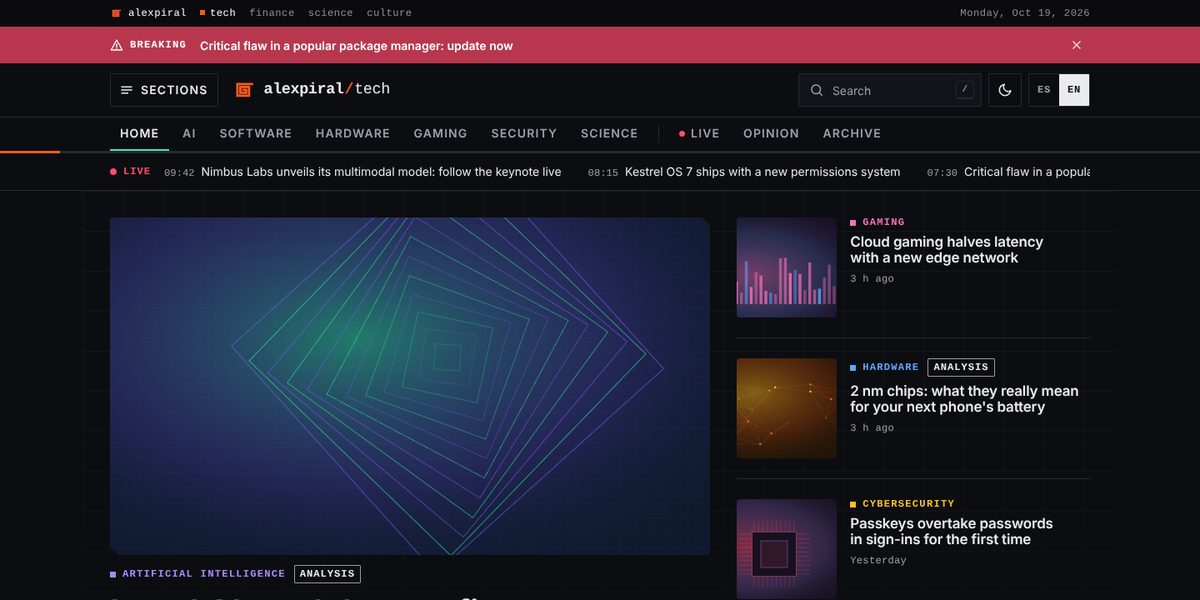Open the passkeys chip thumbnail
Screen dimensions: 1200x600
(x=787, y=550)
